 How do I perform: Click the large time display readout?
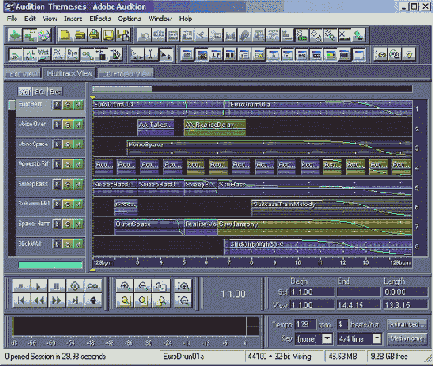233,294
